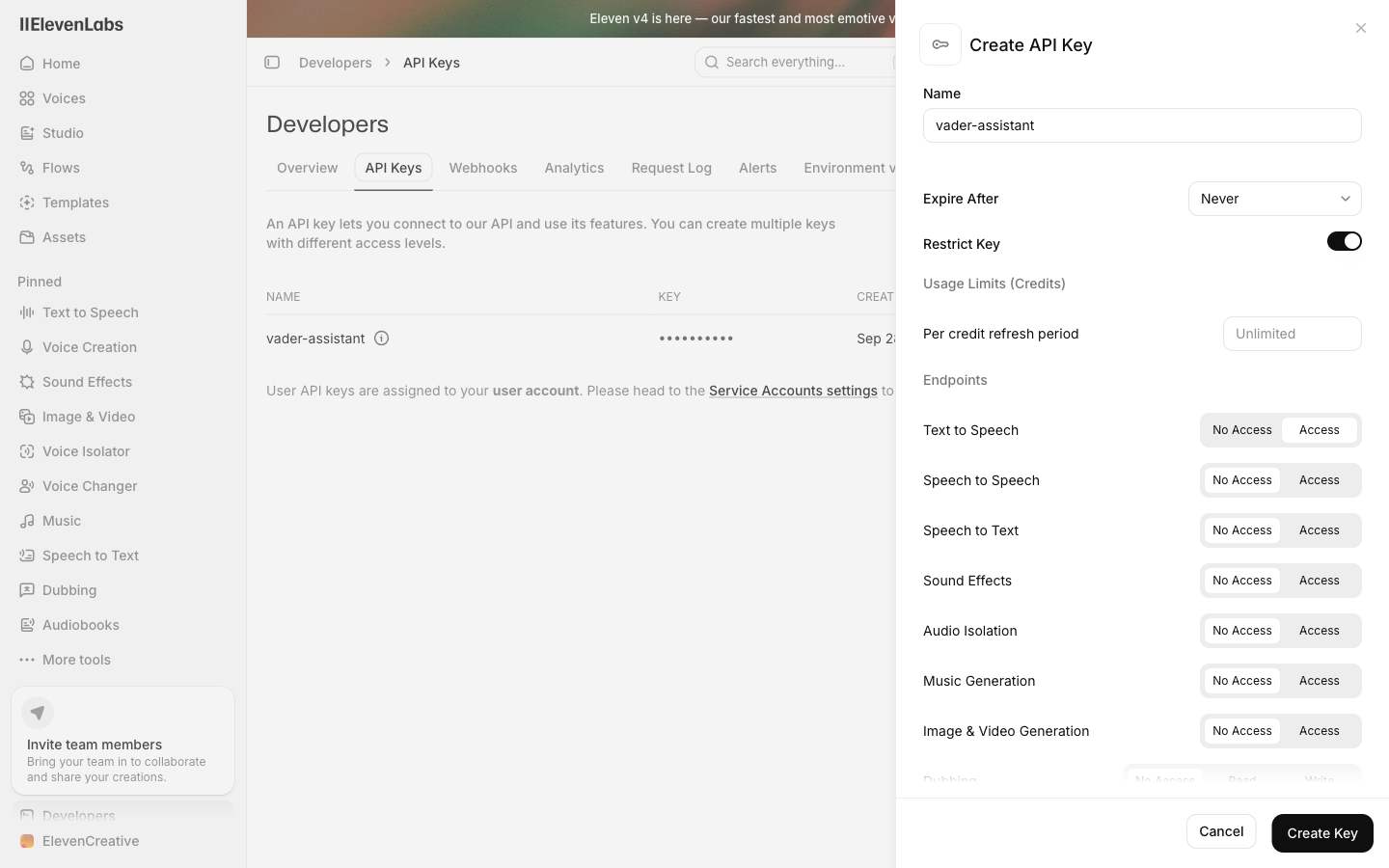The width and height of the screenshot is (1389, 868).
Task: Click the Create Key button
Action: pyautogui.click(x=1321, y=833)
